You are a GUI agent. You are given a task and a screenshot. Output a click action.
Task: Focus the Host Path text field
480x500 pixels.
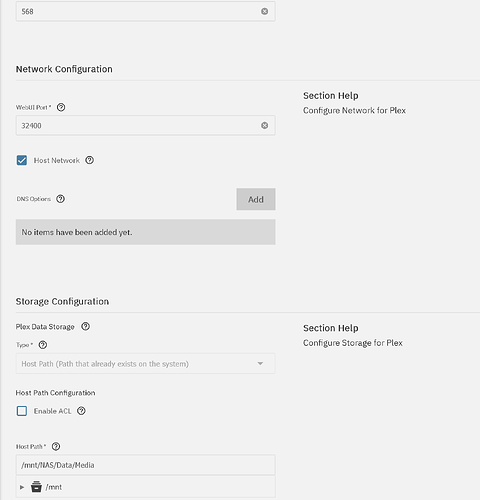click(x=145, y=465)
